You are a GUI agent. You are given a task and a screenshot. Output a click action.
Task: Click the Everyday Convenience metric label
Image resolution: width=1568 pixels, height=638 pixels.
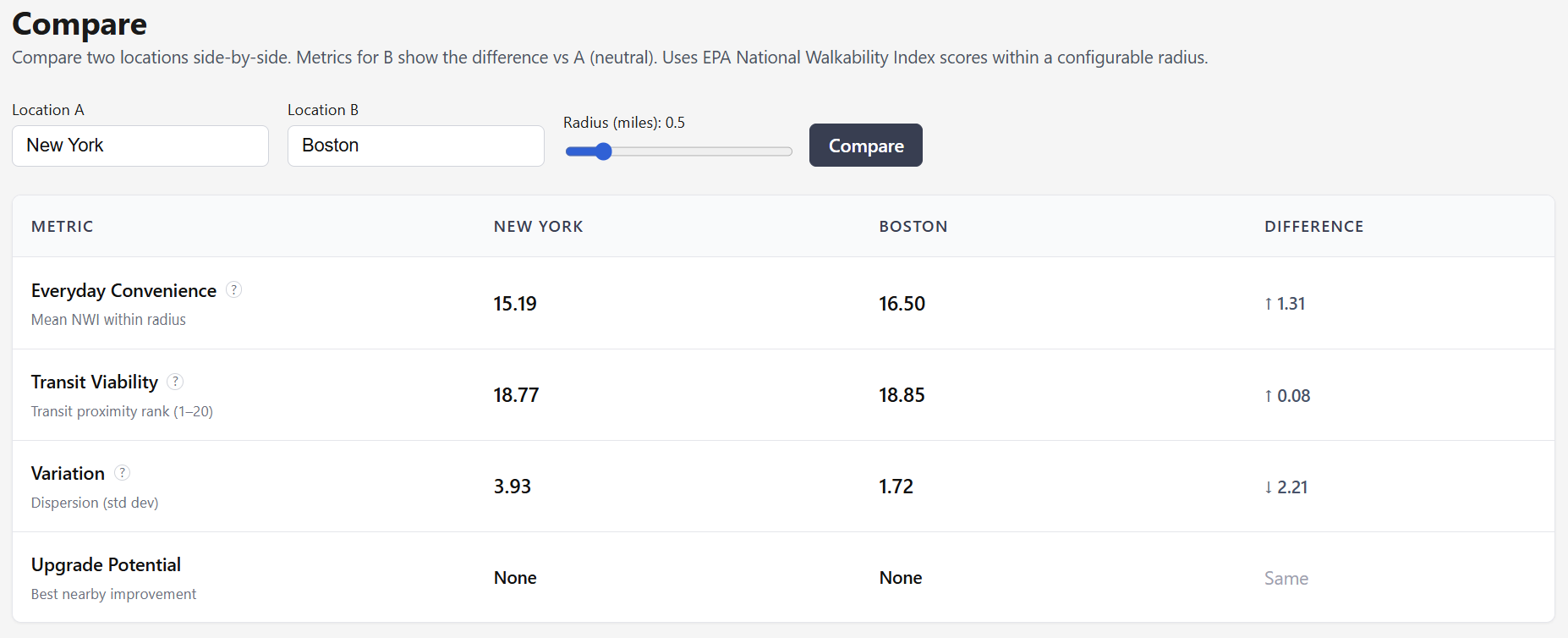click(x=124, y=290)
